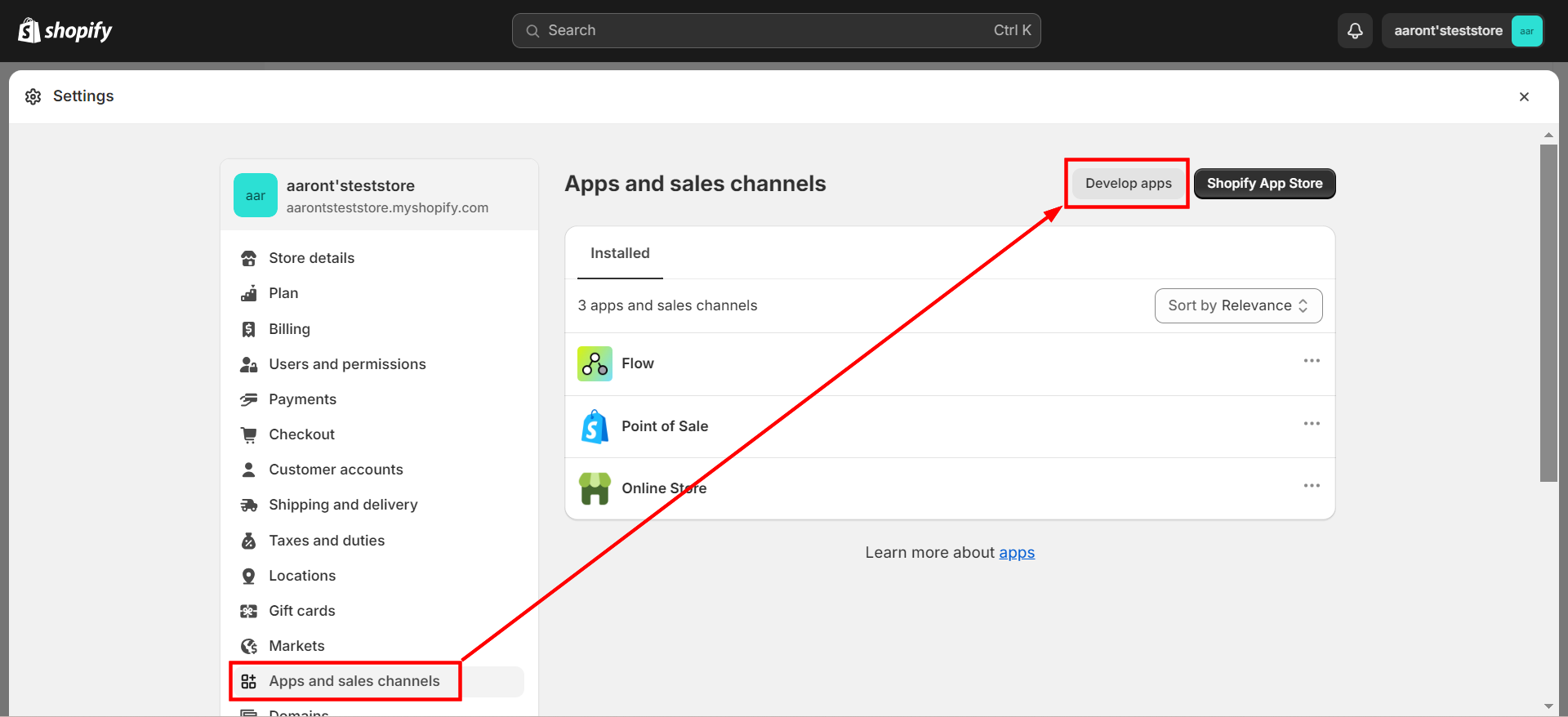Click the aaront'steststore name in sidebar
Viewport: 1568px width, 717px height.
tap(350, 186)
